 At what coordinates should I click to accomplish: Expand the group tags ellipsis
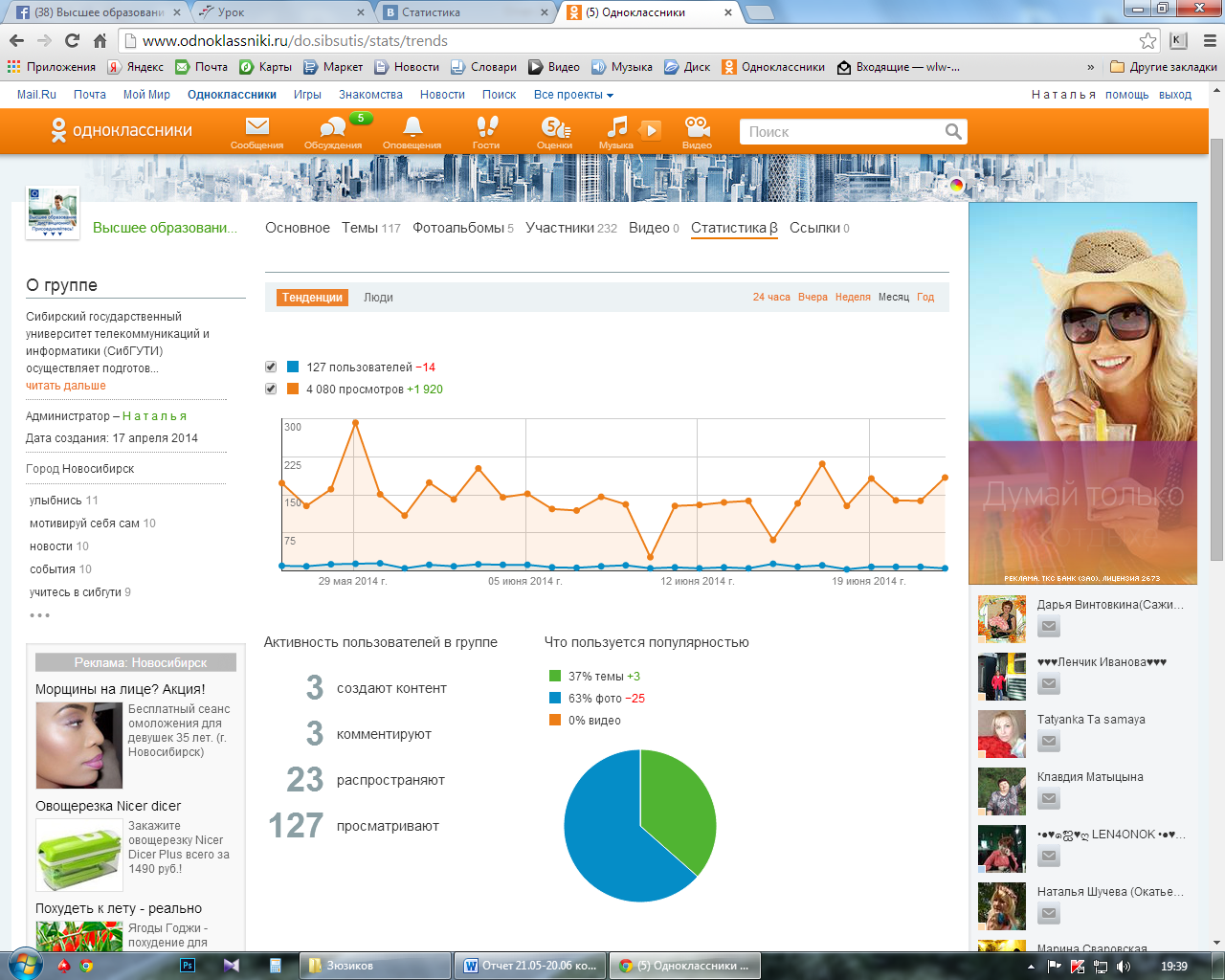[x=39, y=615]
